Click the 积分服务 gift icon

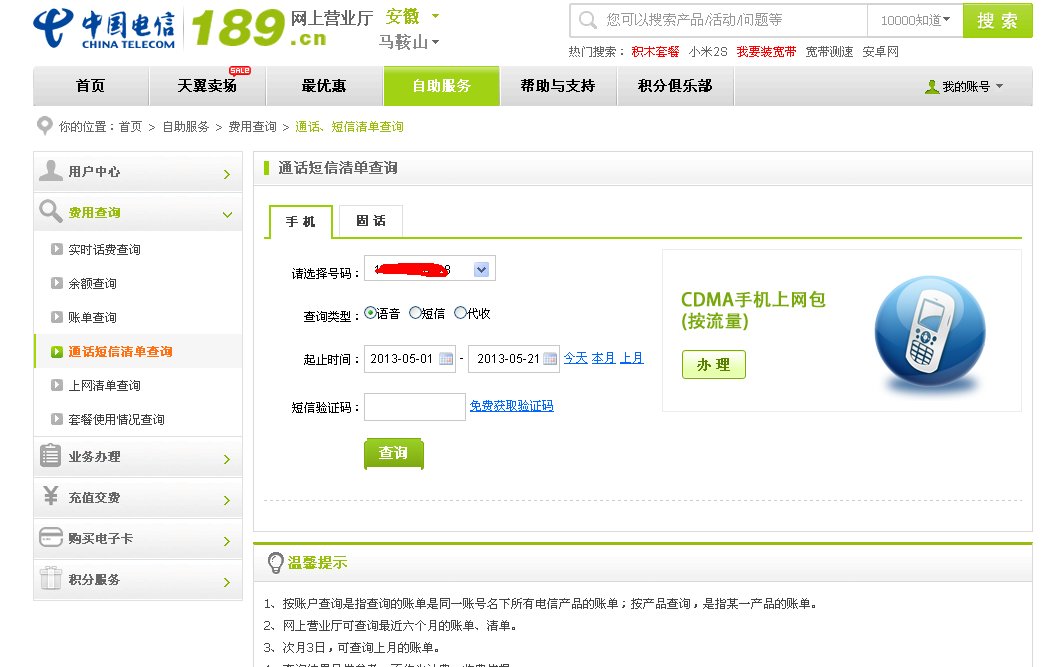[50, 579]
